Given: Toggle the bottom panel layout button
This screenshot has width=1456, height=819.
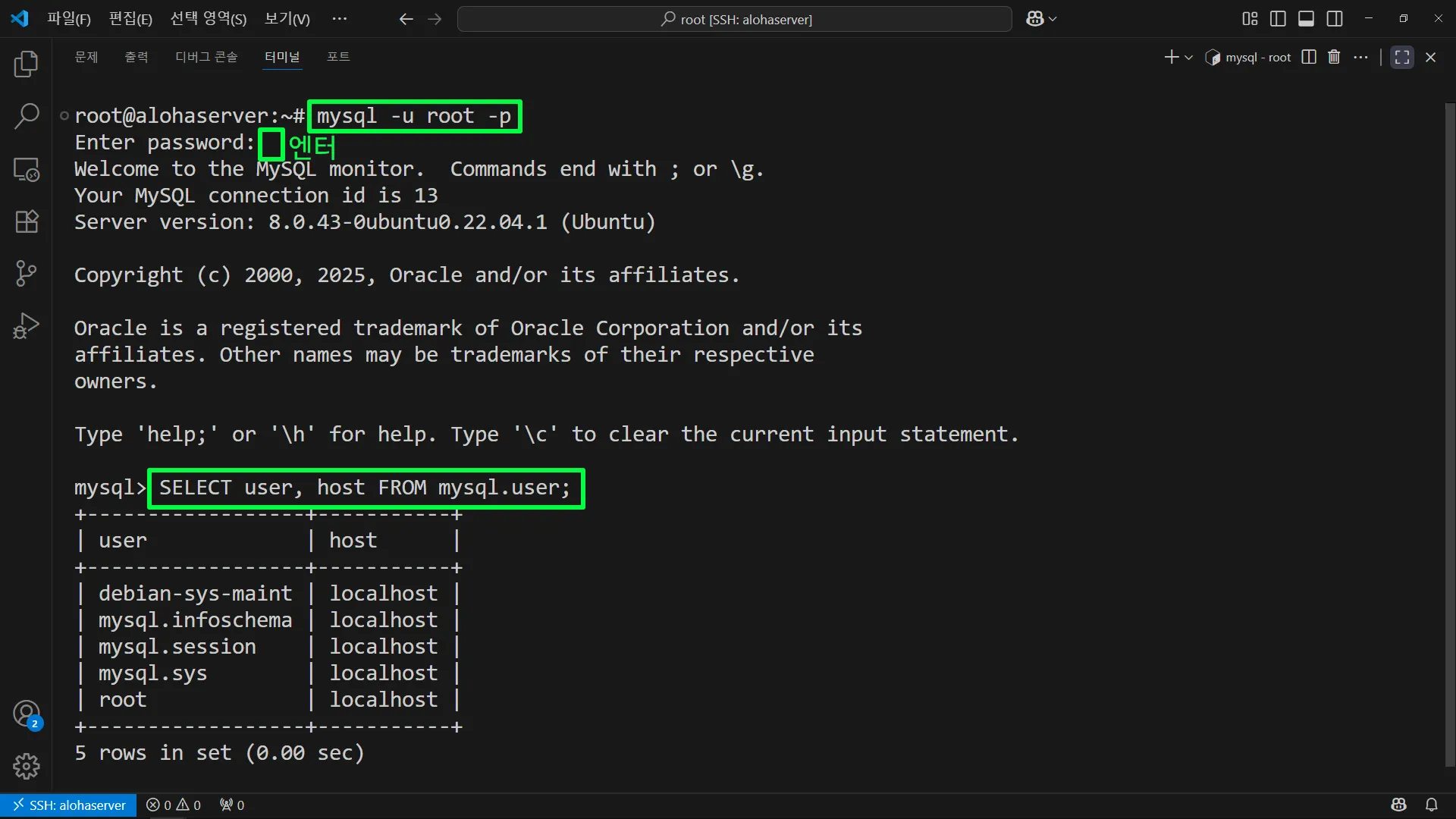Looking at the screenshot, I should 1306,19.
